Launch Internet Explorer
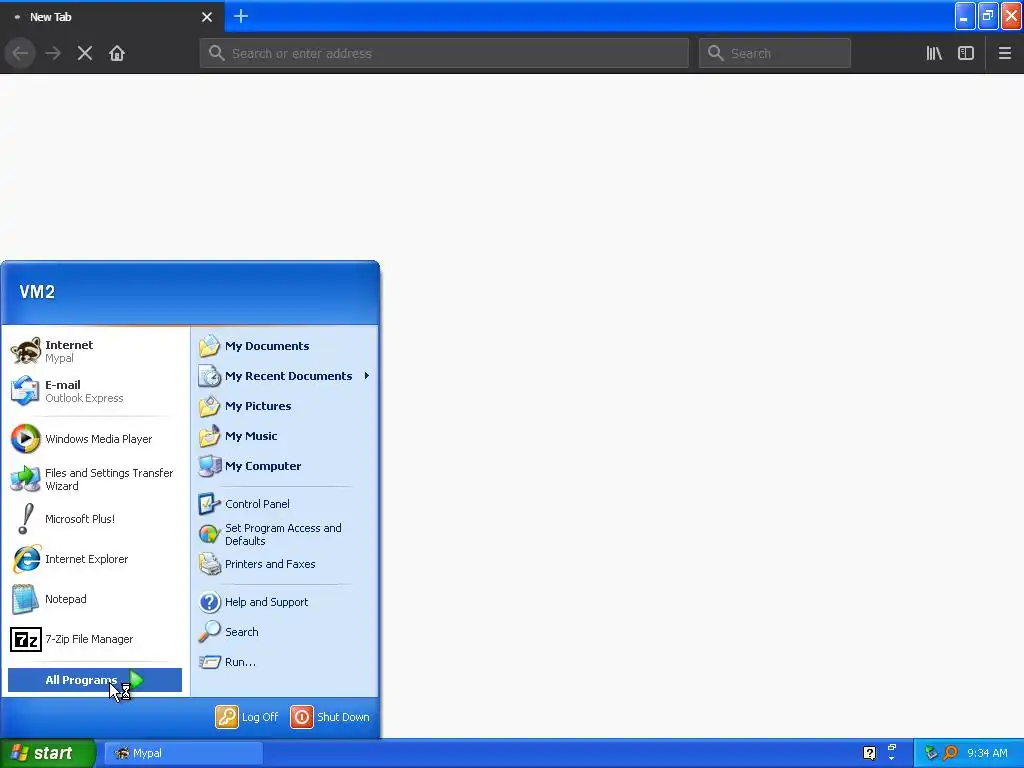The image size is (1024, 768). tap(95, 559)
